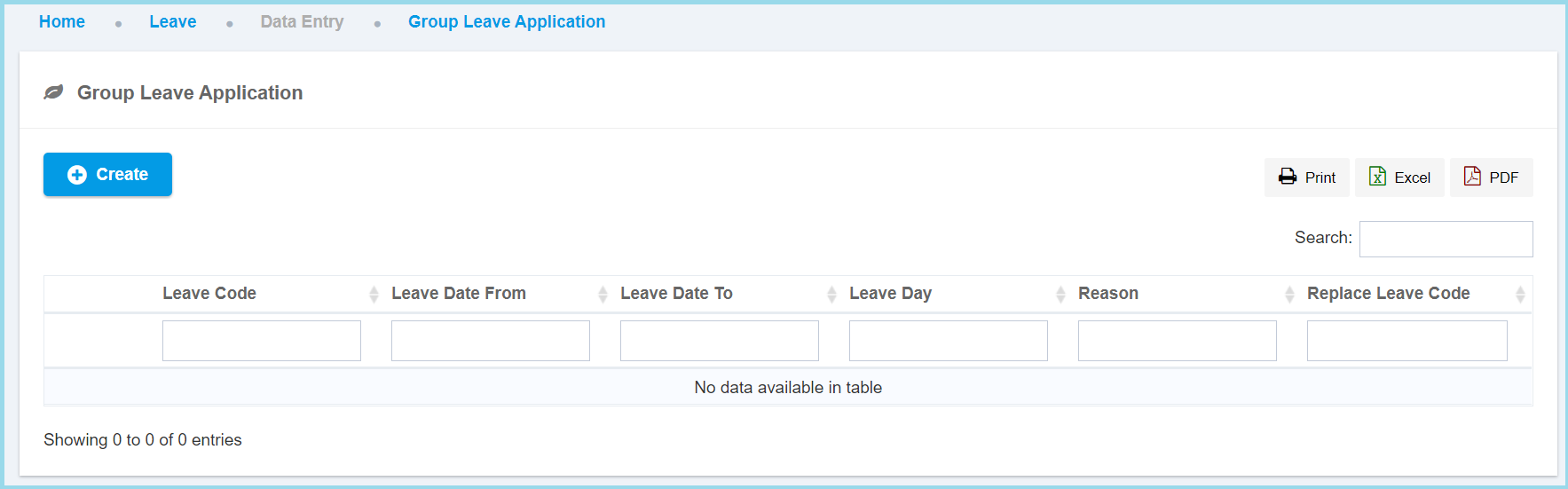
Task: Open the Leave breadcrumb link
Action: click(173, 22)
